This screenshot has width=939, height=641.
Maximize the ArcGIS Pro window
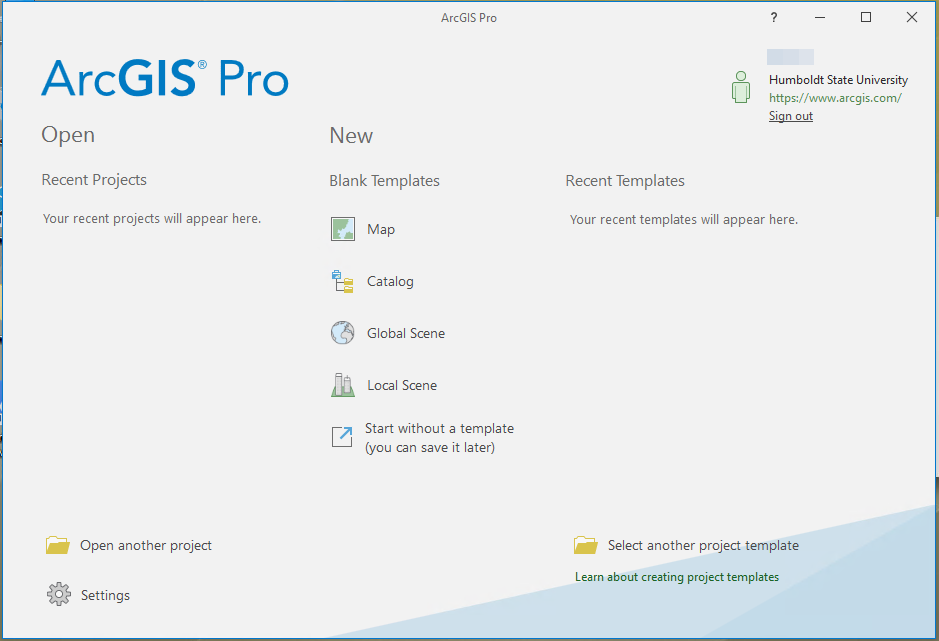pyautogui.click(x=866, y=17)
